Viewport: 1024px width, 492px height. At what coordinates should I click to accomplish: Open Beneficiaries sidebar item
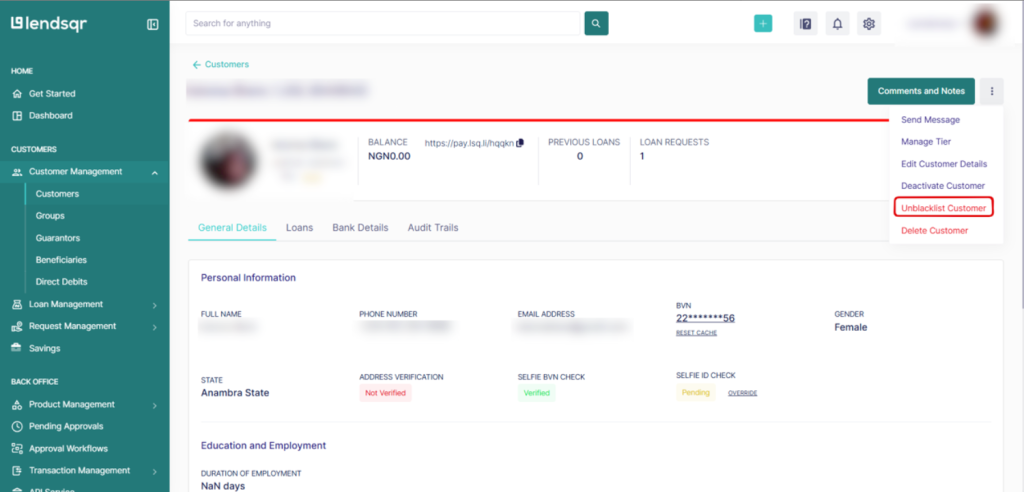tap(61, 260)
